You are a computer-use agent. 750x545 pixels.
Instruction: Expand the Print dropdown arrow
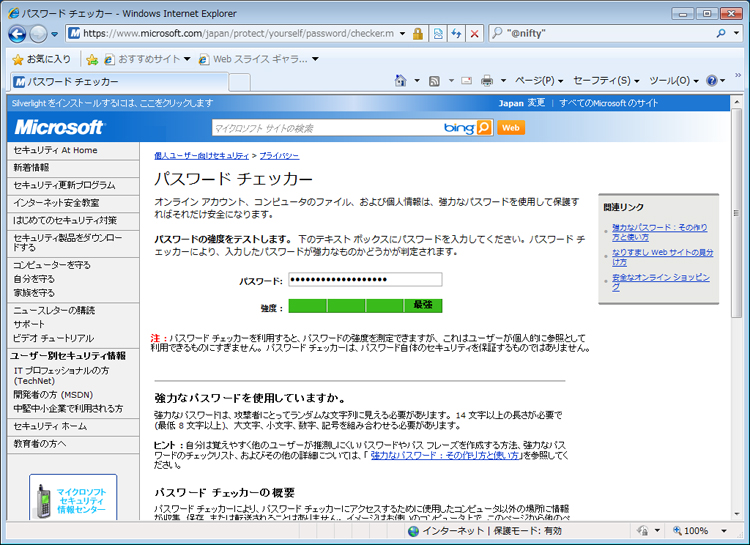[x=503, y=81]
